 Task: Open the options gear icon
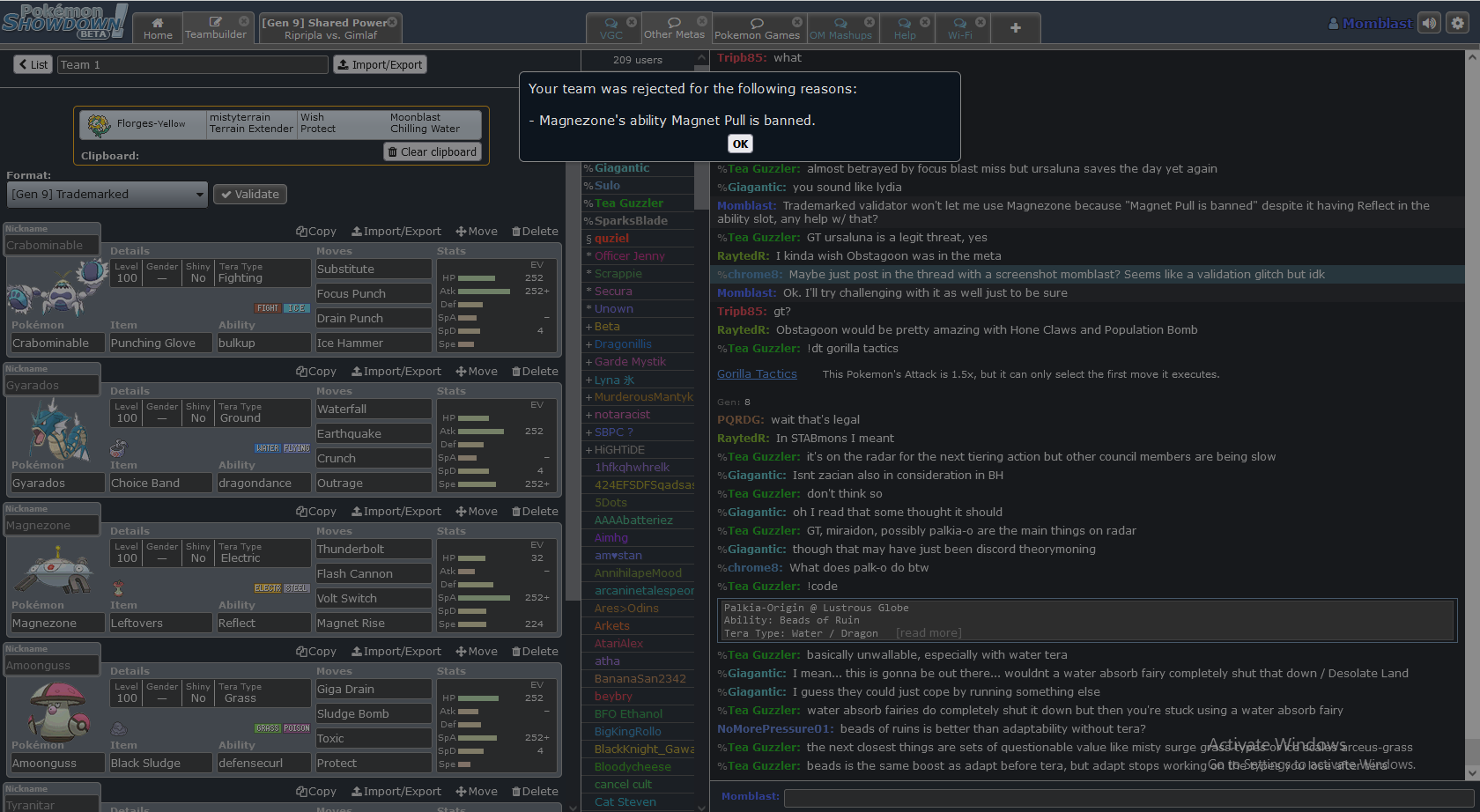tap(1458, 24)
